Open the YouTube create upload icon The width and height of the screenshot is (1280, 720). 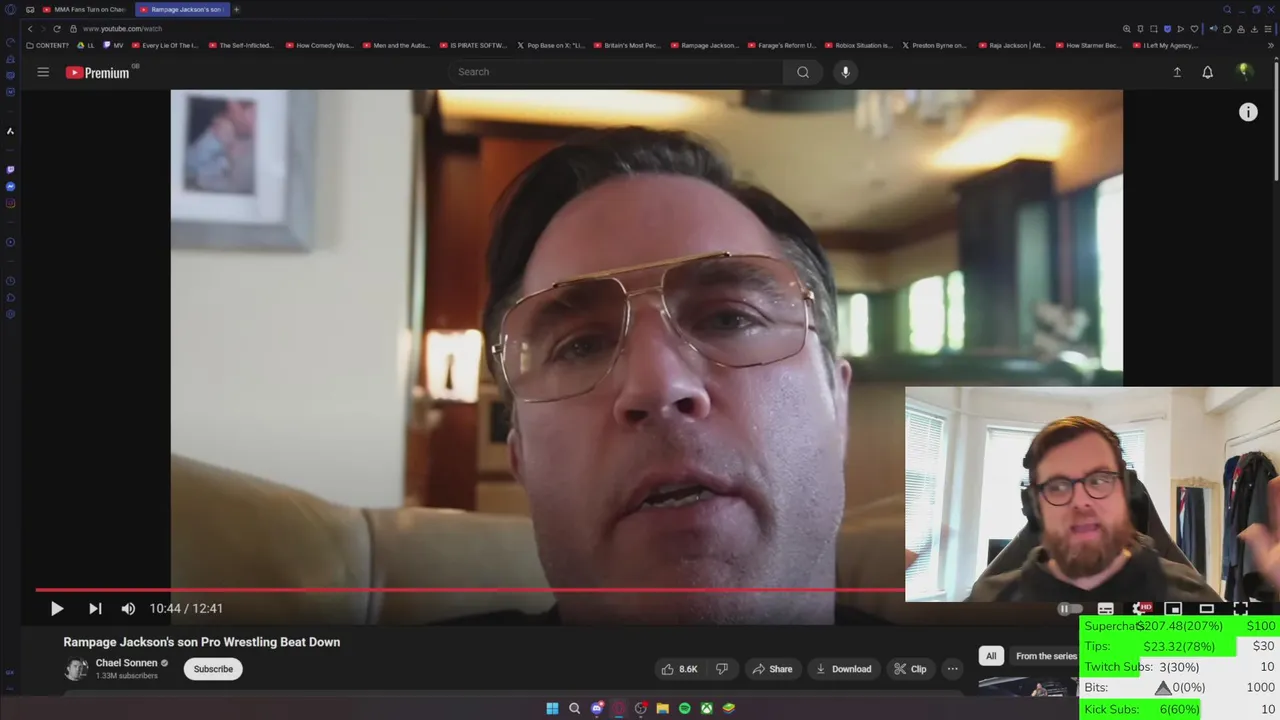(x=1177, y=72)
